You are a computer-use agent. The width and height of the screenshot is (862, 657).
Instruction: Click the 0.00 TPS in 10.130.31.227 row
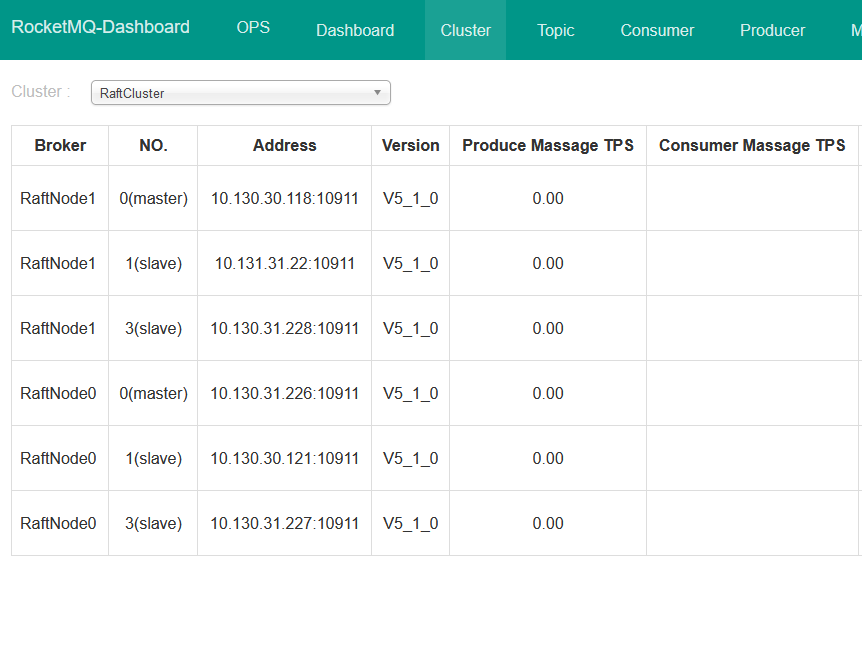548,523
